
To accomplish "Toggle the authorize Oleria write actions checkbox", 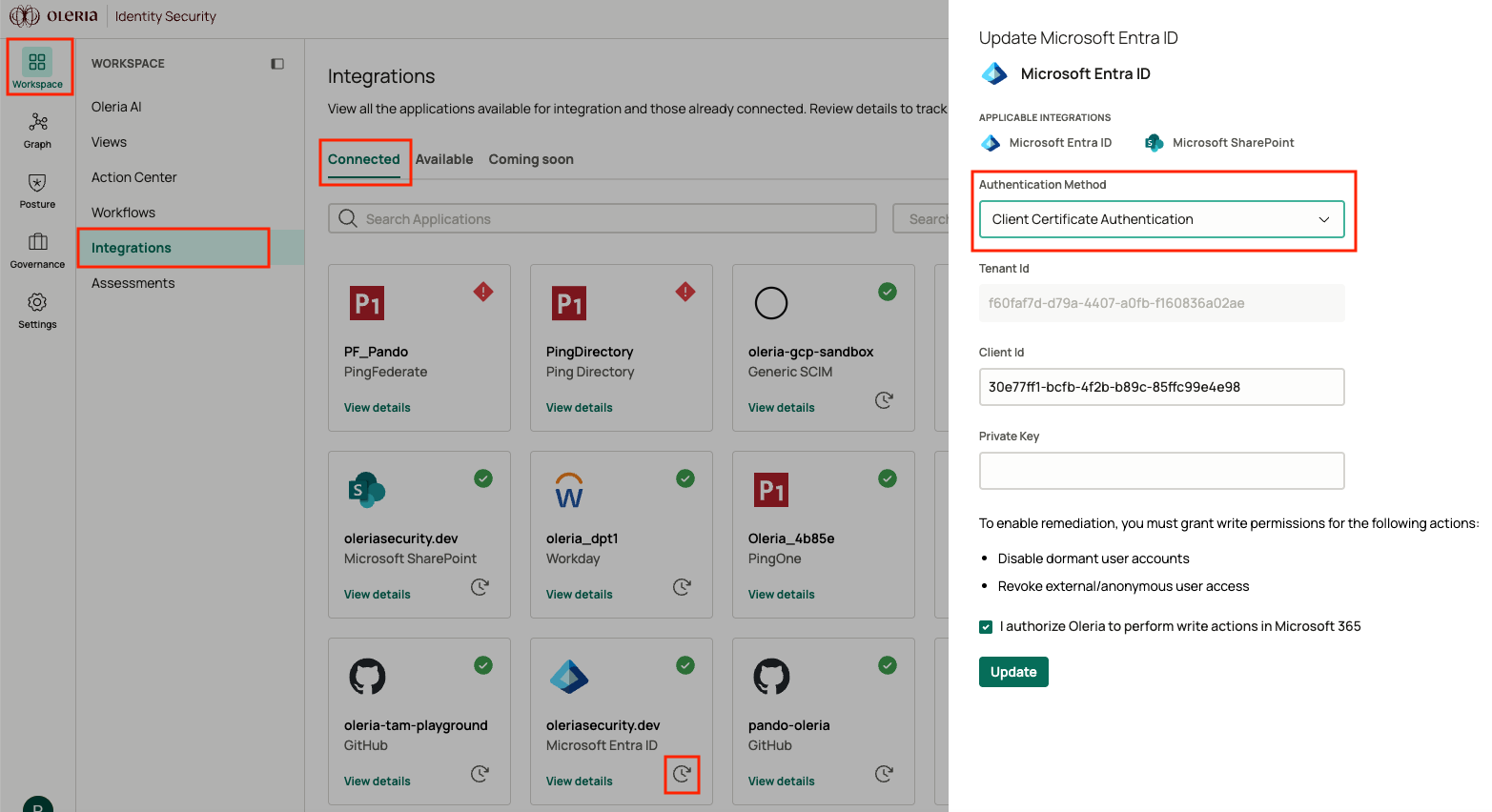I will [x=986, y=627].
